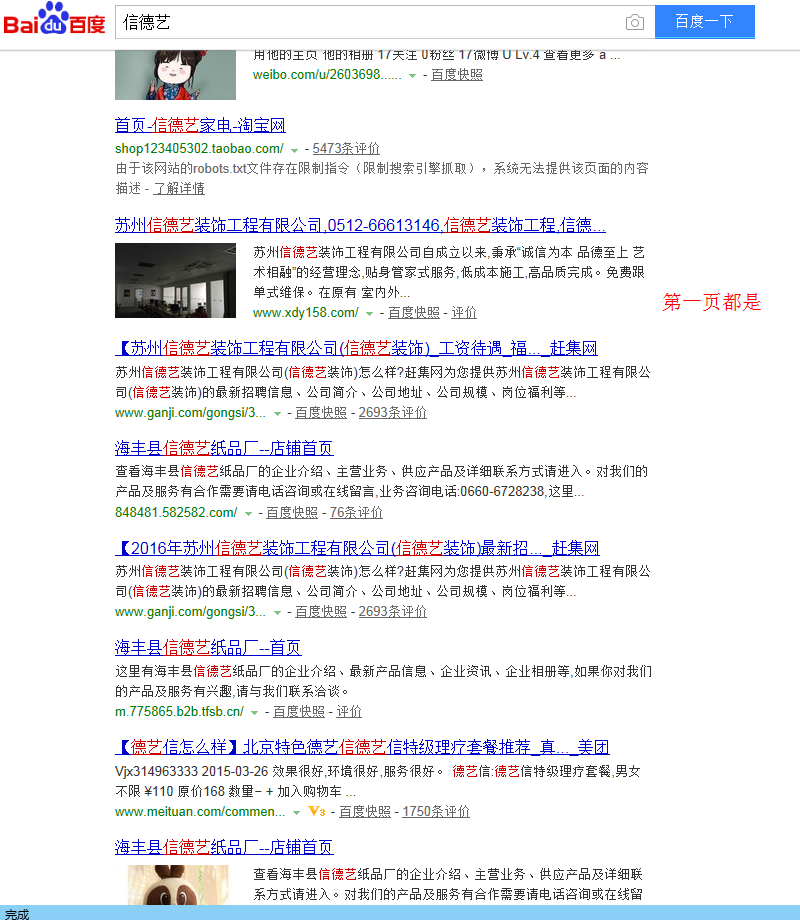This screenshot has height=920, width=800.
Task: Click the www.meituan.com/commen... green URL
Action: [200, 811]
